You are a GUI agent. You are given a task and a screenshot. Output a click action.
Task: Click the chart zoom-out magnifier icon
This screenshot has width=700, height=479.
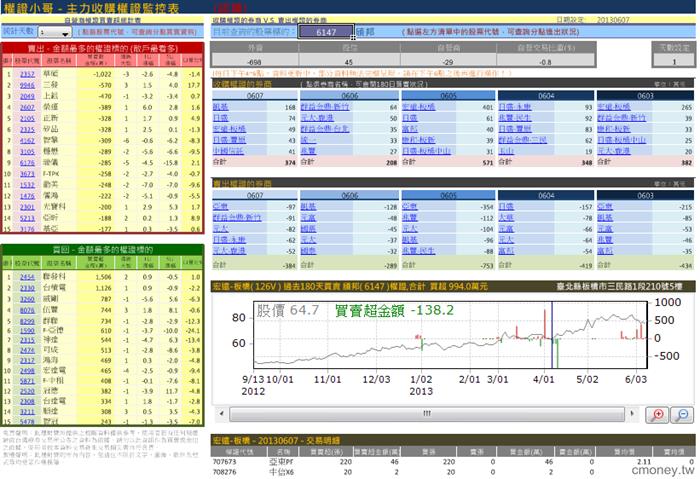683,415
